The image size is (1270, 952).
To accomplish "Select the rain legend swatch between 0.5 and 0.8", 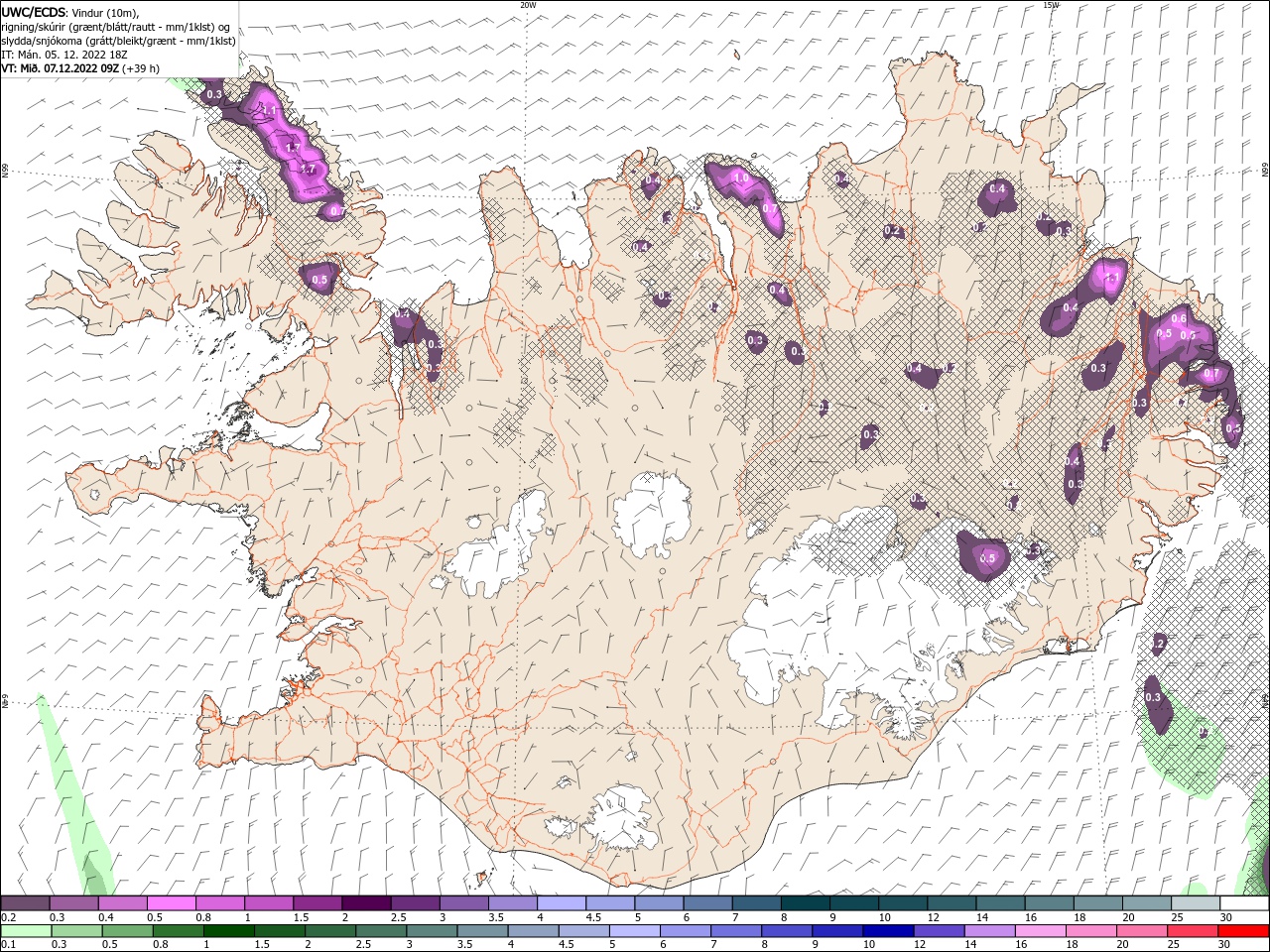I will click(x=127, y=931).
